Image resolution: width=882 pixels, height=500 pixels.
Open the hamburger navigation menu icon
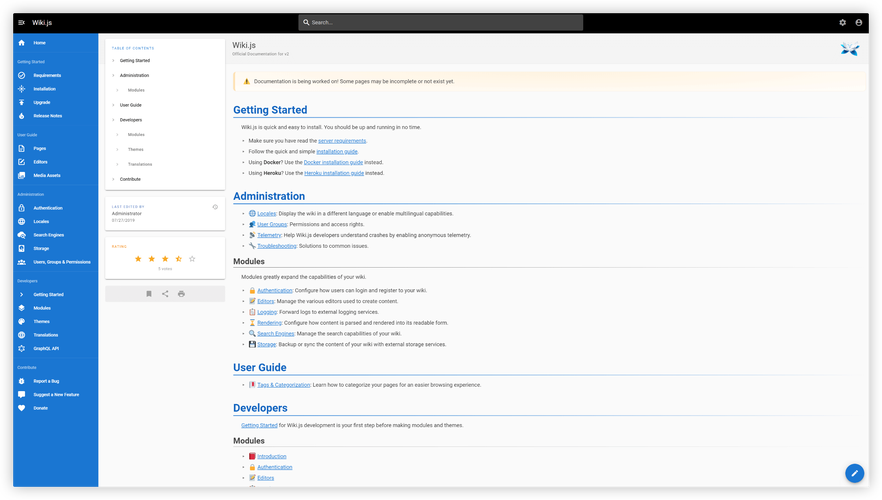(21, 22)
